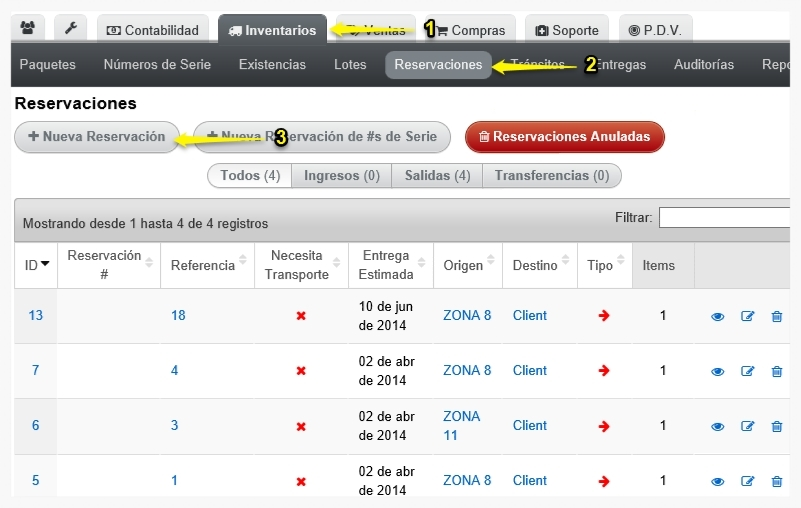This screenshot has height=508, width=801.
Task: Open the wrench settings tab
Action: pyautogui.click(x=70, y=28)
